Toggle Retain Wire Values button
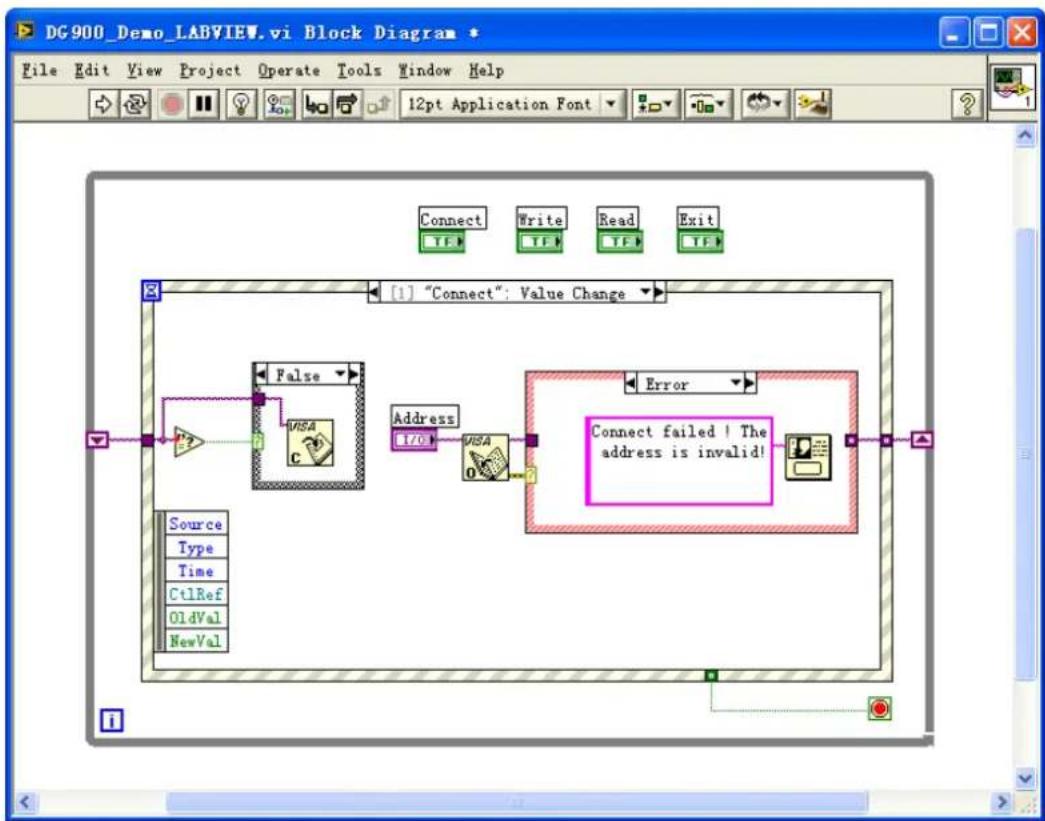Viewport: 1045px width, 821px height. tap(277, 105)
